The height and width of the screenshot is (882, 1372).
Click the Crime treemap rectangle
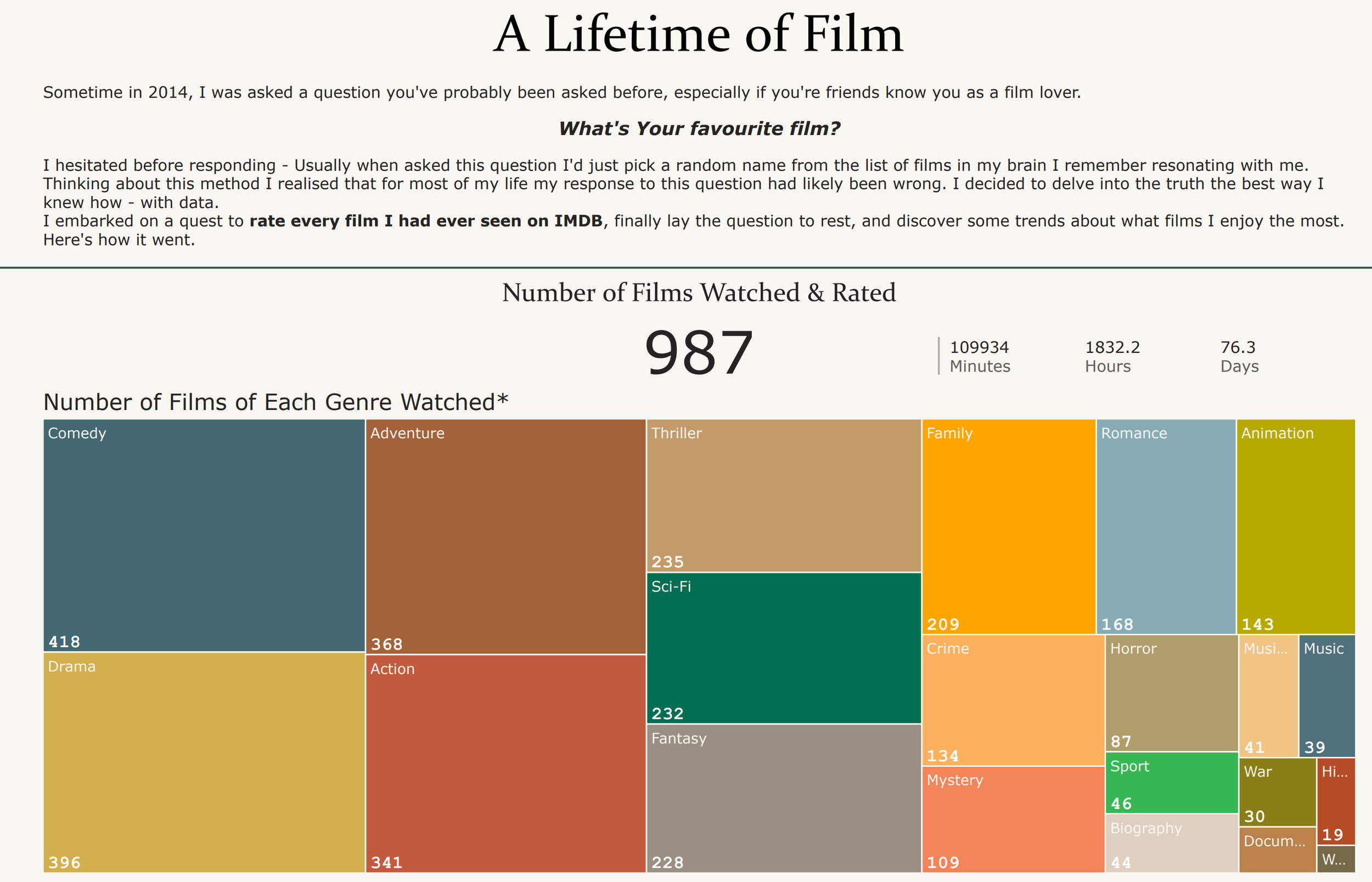[x=1013, y=700]
